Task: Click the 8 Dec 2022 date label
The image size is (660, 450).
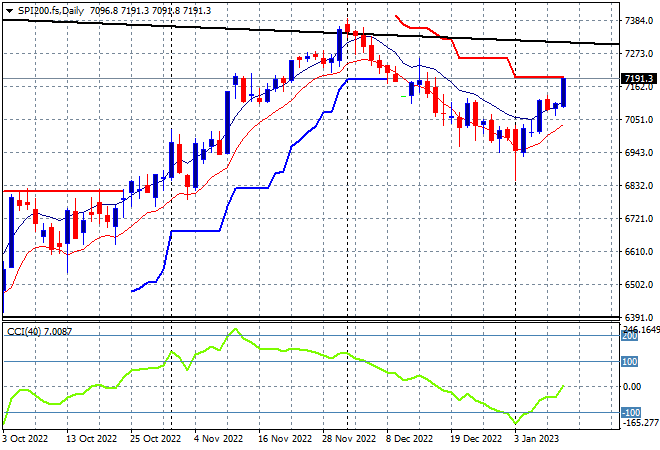Action: [410, 439]
